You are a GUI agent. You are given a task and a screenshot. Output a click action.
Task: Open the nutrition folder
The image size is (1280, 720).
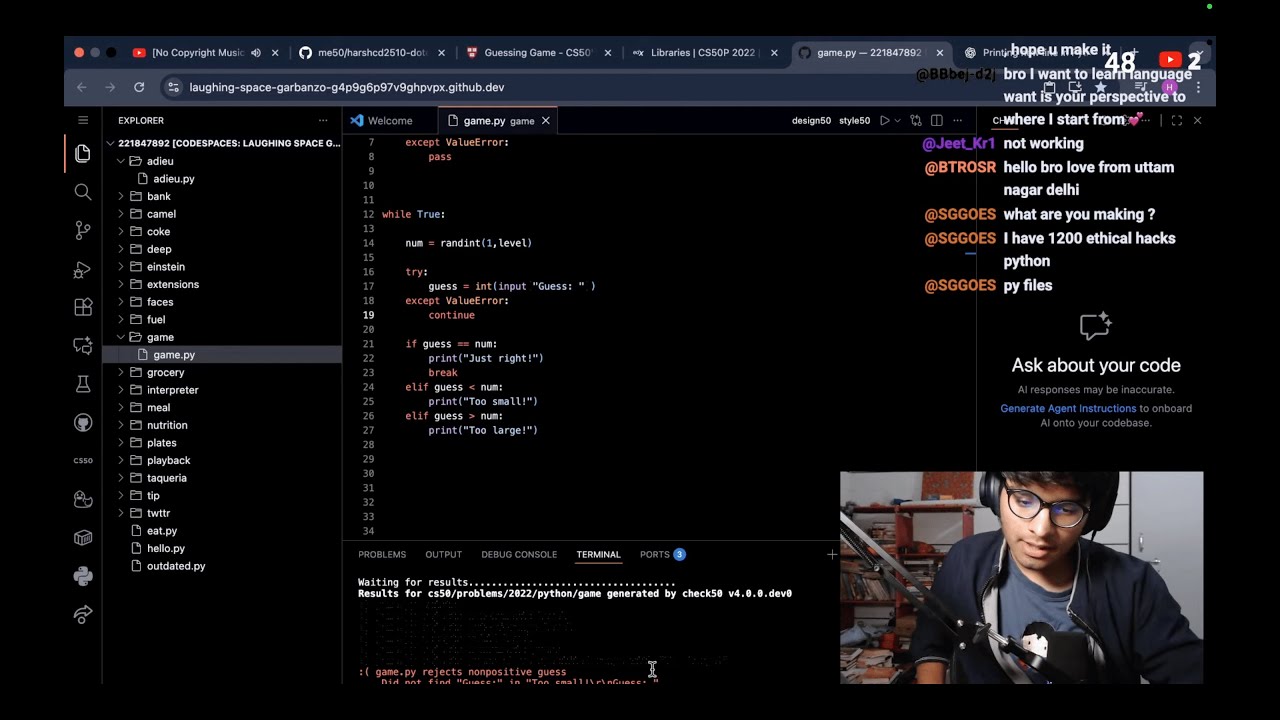point(167,425)
